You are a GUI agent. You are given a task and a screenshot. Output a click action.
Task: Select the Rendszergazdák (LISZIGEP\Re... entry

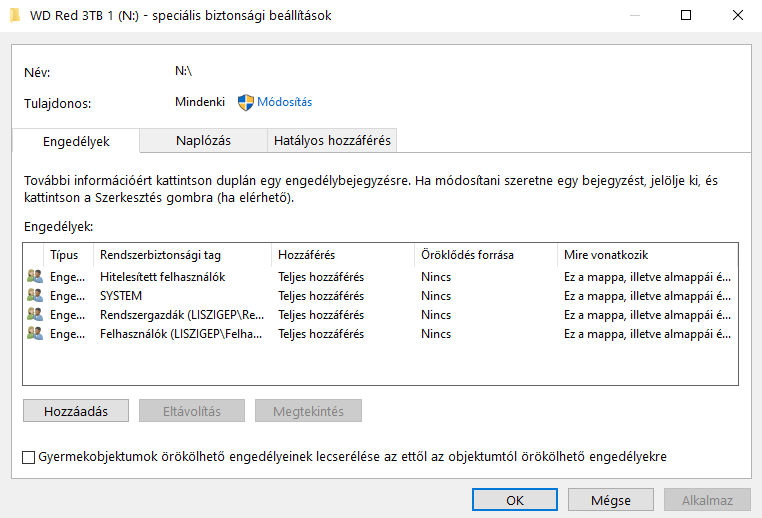(182, 314)
